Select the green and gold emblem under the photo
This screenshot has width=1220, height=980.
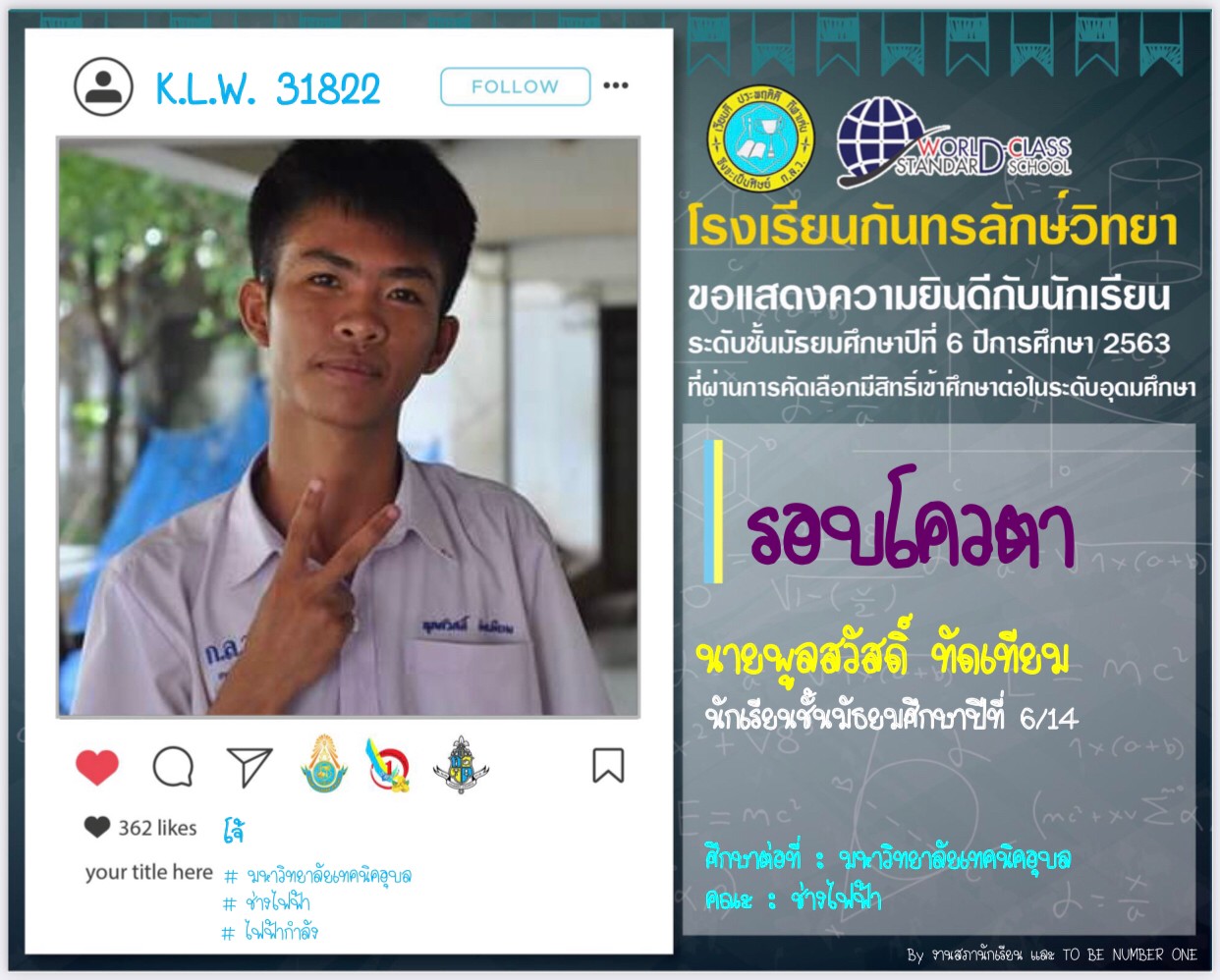[323, 764]
